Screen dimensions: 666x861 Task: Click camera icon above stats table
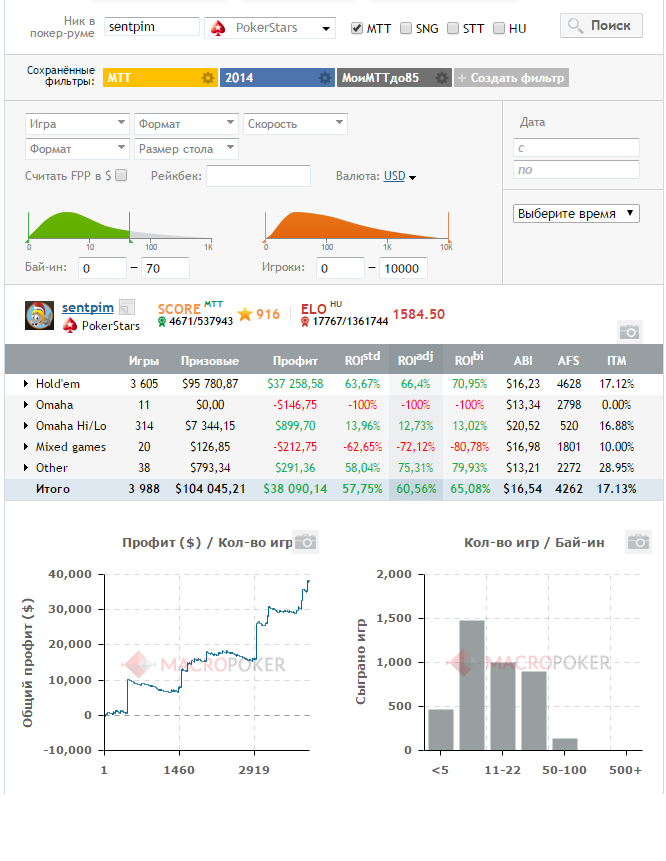click(x=629, y=332)
